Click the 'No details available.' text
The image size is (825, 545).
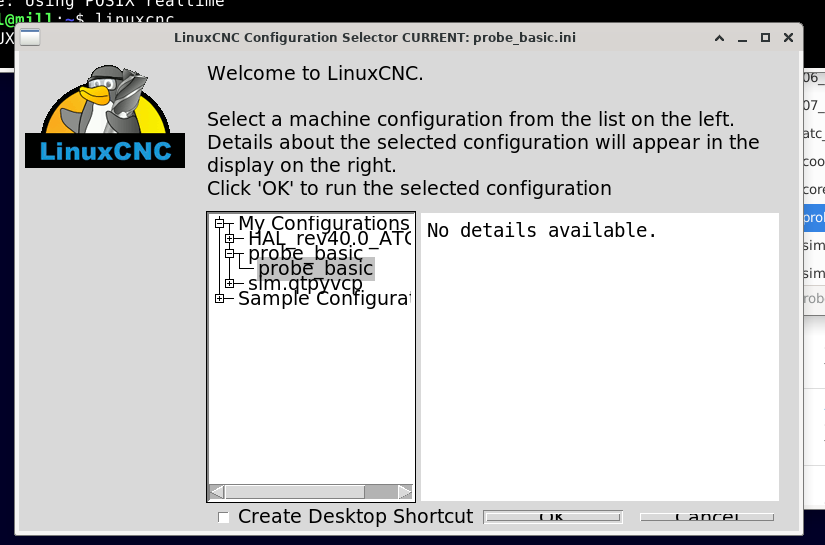(542, 230)
